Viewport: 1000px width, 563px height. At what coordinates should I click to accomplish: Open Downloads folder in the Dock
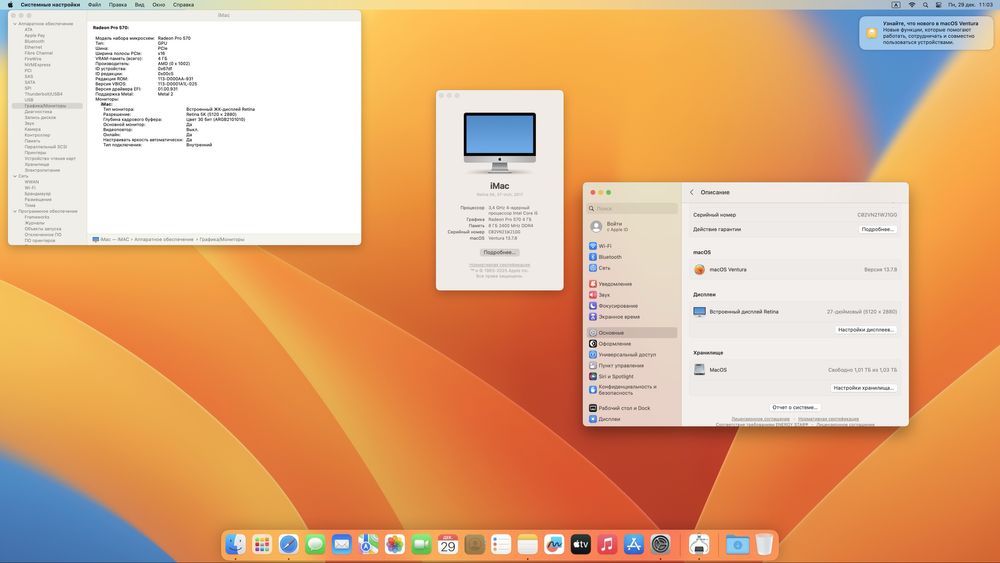pos(737,545)
